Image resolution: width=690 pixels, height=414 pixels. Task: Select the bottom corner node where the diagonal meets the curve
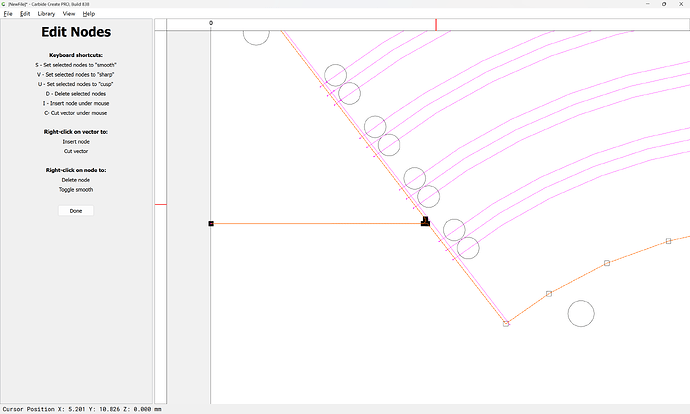click(506, 323)
